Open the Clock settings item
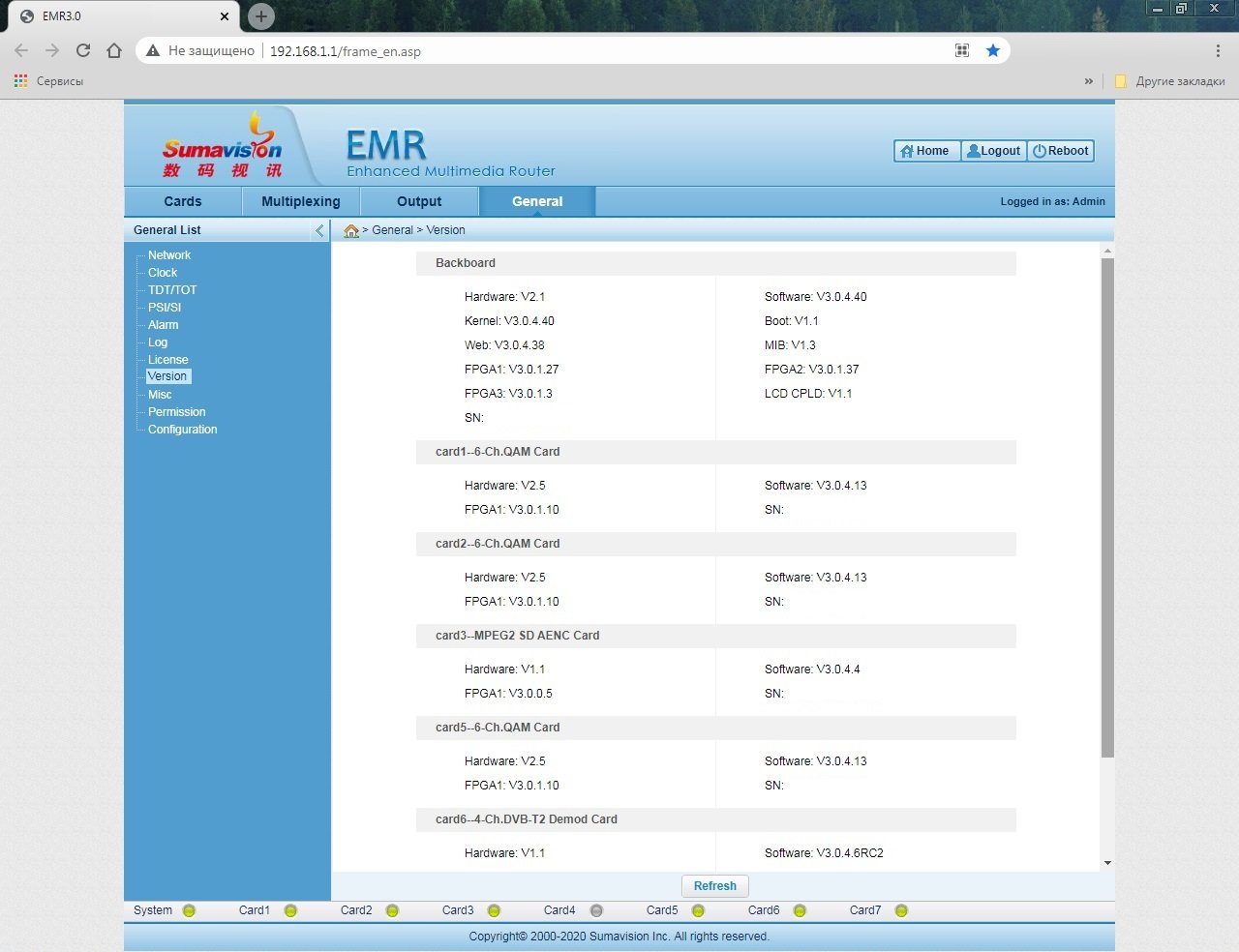 tap(163, 273)
